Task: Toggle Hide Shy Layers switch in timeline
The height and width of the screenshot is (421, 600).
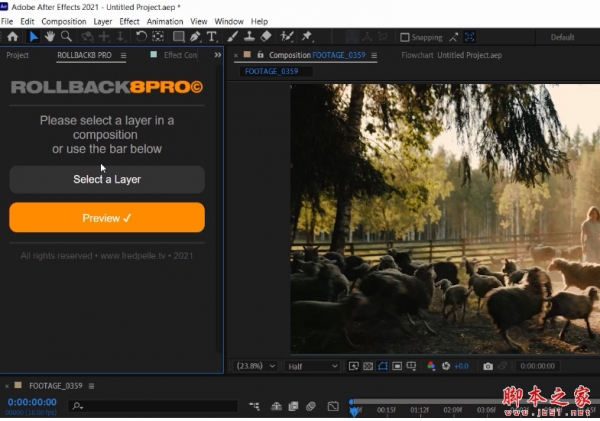Action: tap(276, 406)
